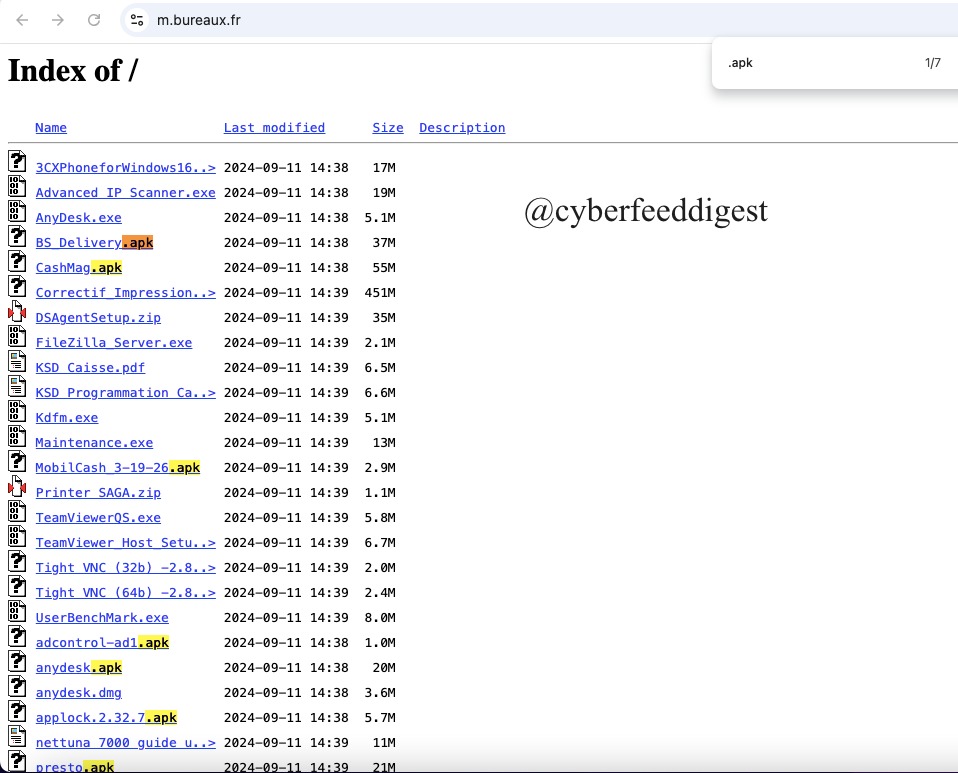Download Advanced_IP_Scanner.exe

(x=125, y=192)
